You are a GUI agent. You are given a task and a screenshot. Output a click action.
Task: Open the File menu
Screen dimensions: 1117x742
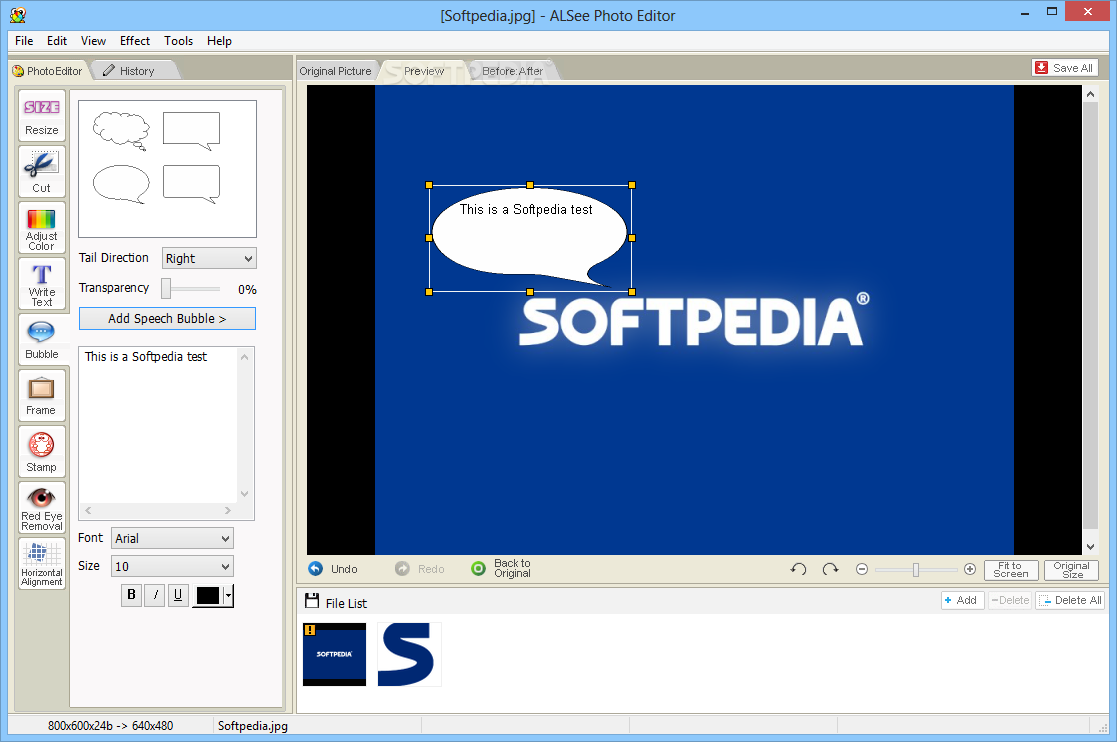coord(24,41)
